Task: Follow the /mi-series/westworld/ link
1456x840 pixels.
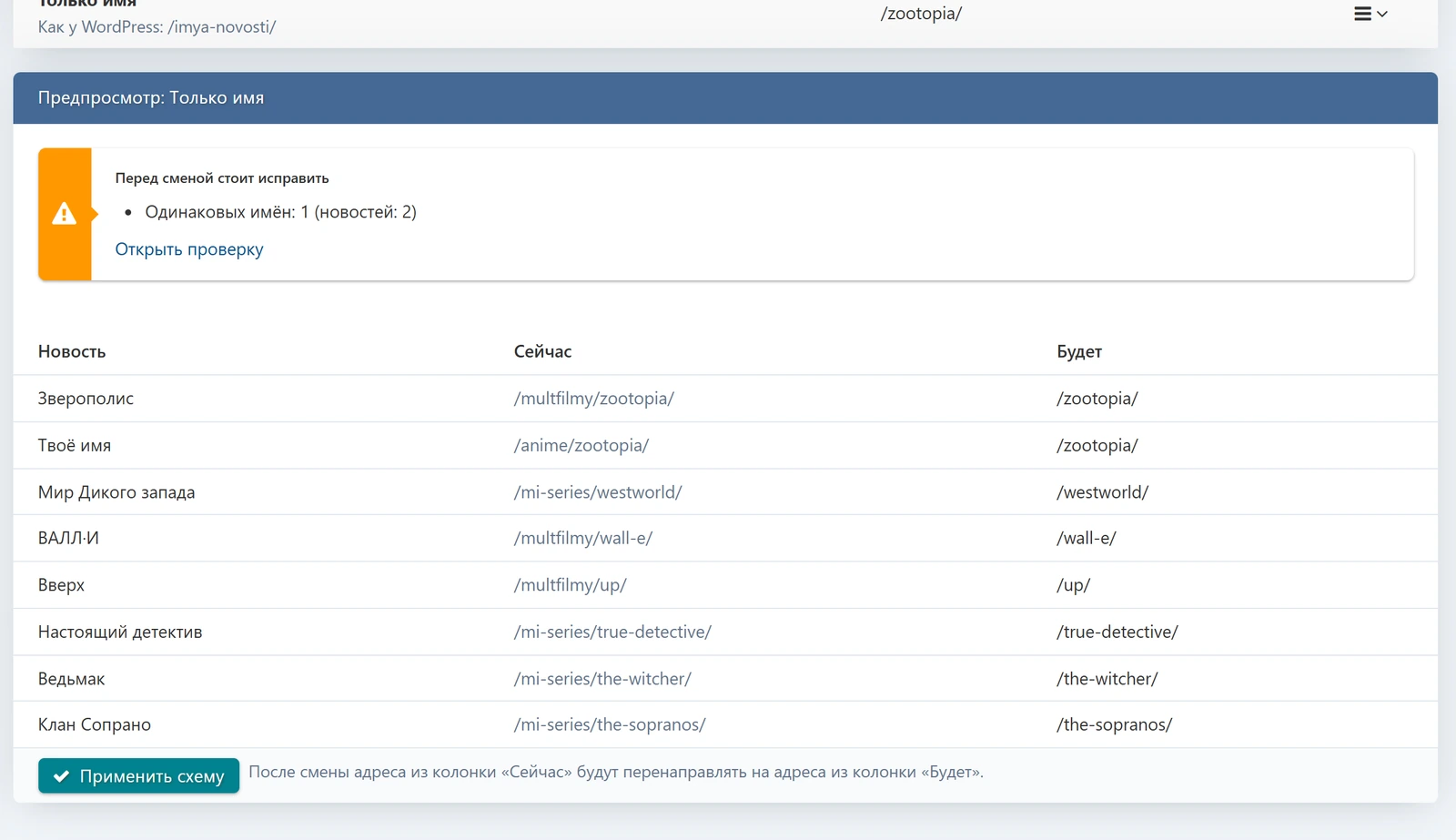Action: [598, 492]
